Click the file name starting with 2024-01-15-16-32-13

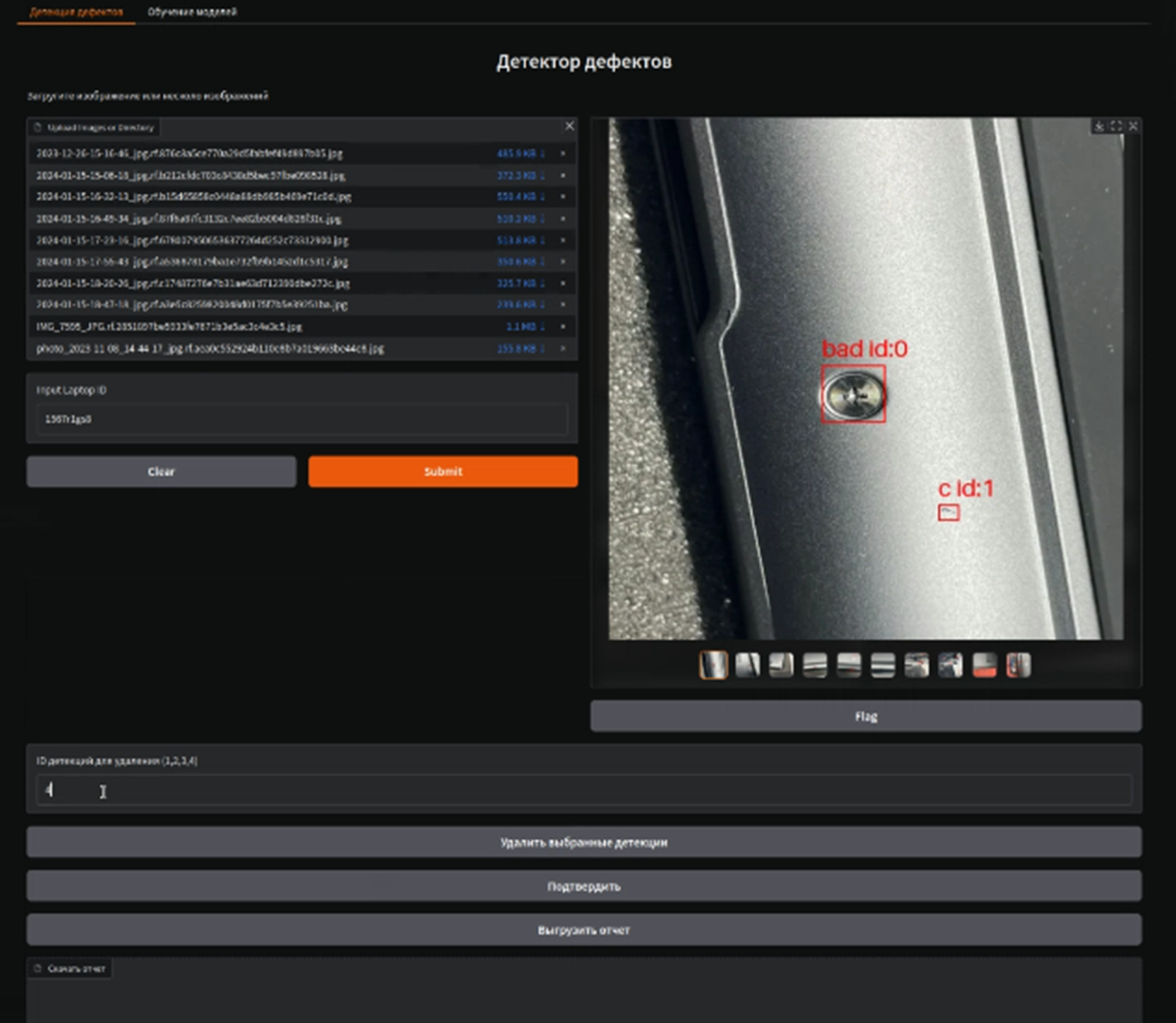coord(193,197)
